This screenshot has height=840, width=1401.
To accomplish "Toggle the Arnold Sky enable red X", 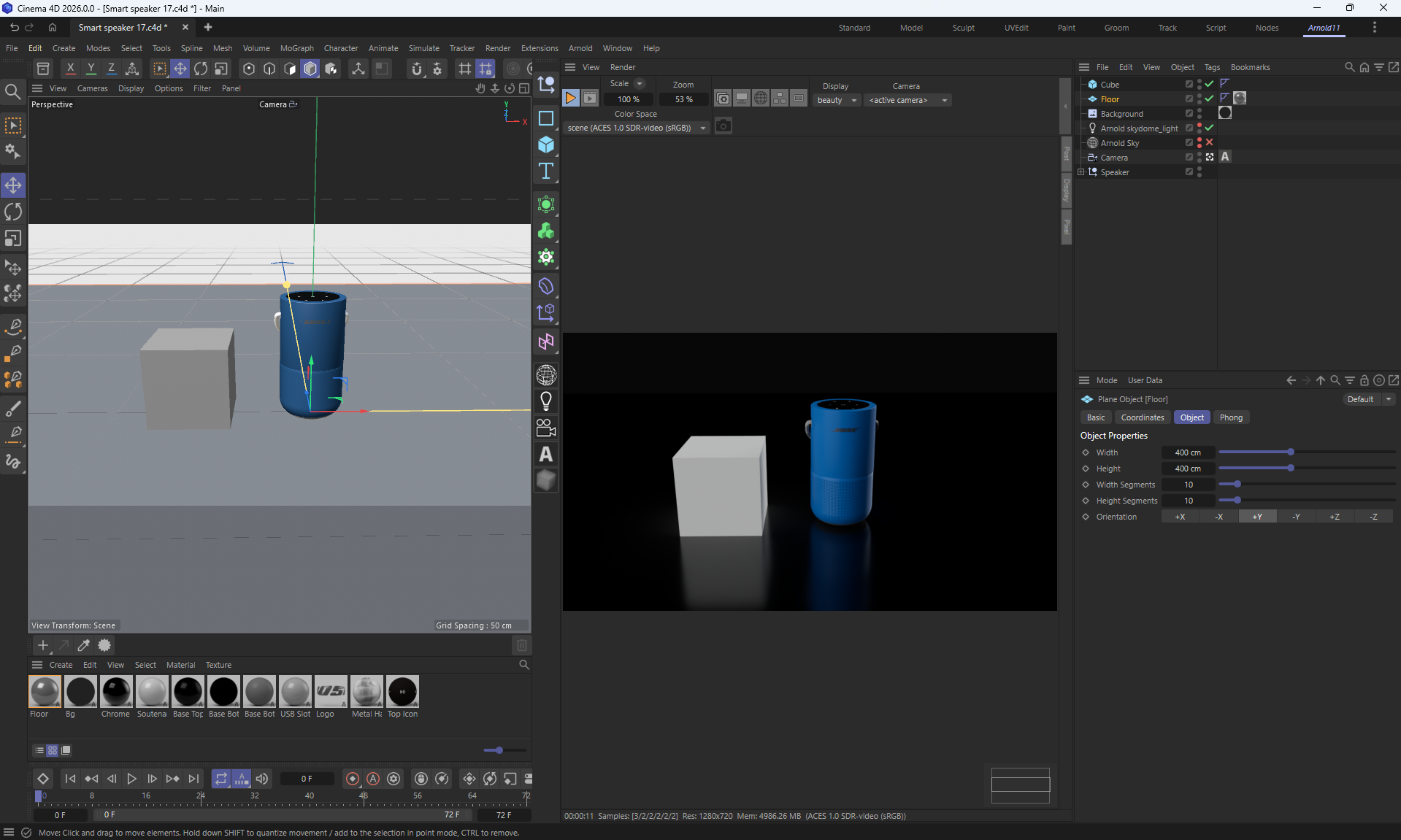I will (x=1210, y=142).
